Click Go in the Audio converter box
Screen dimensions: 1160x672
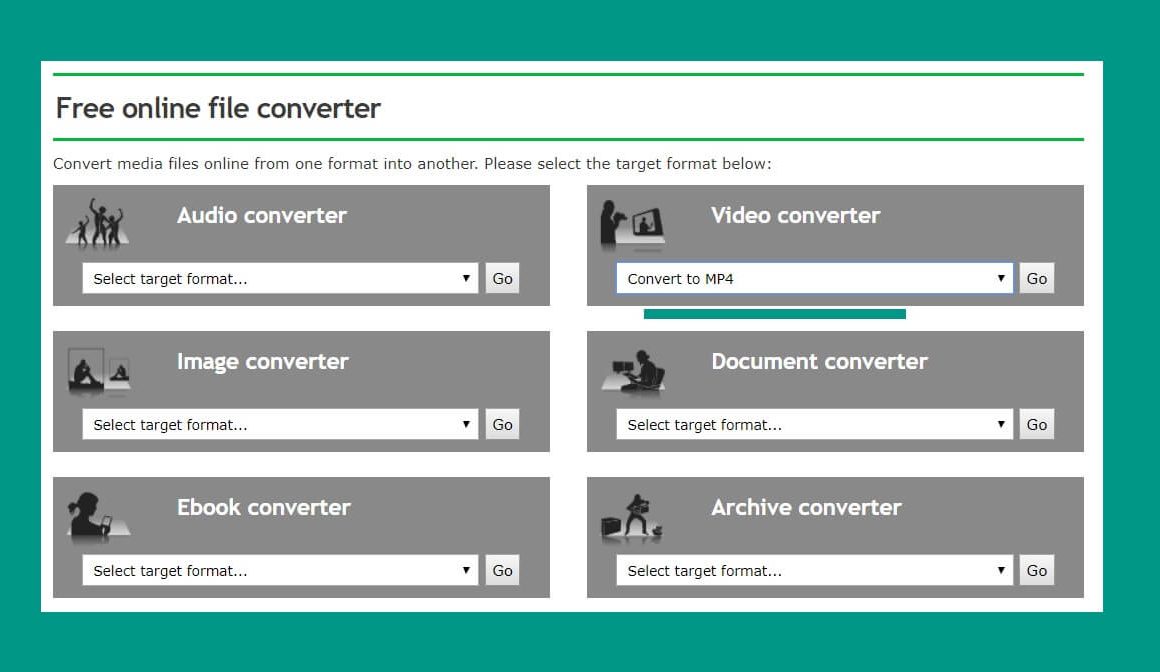point(502,278)
